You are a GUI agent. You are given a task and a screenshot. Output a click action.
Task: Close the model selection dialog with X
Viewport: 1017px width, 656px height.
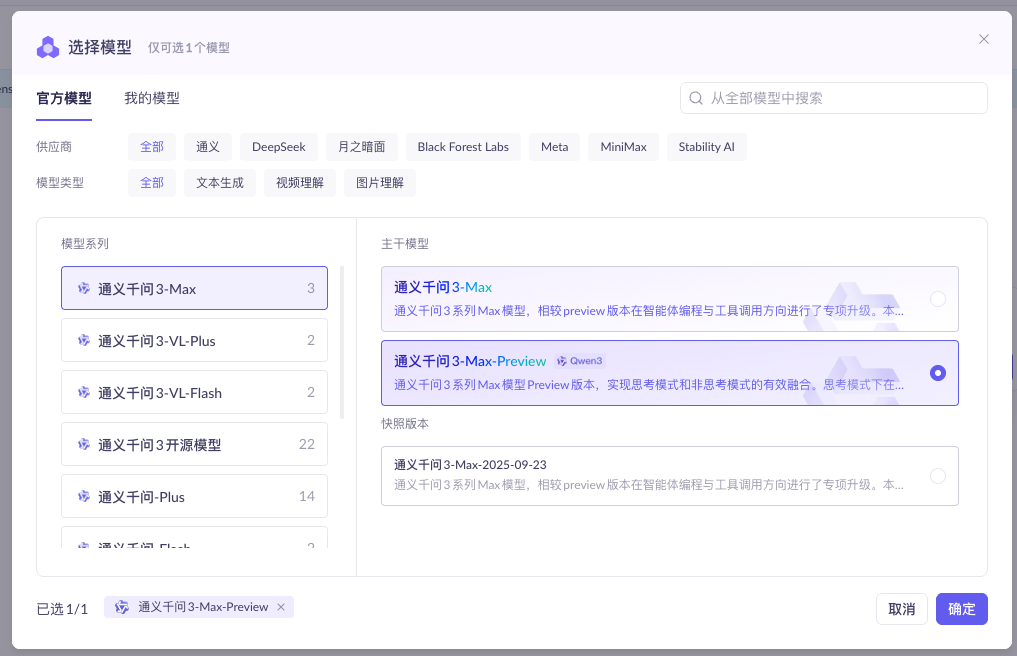[983, 40]
